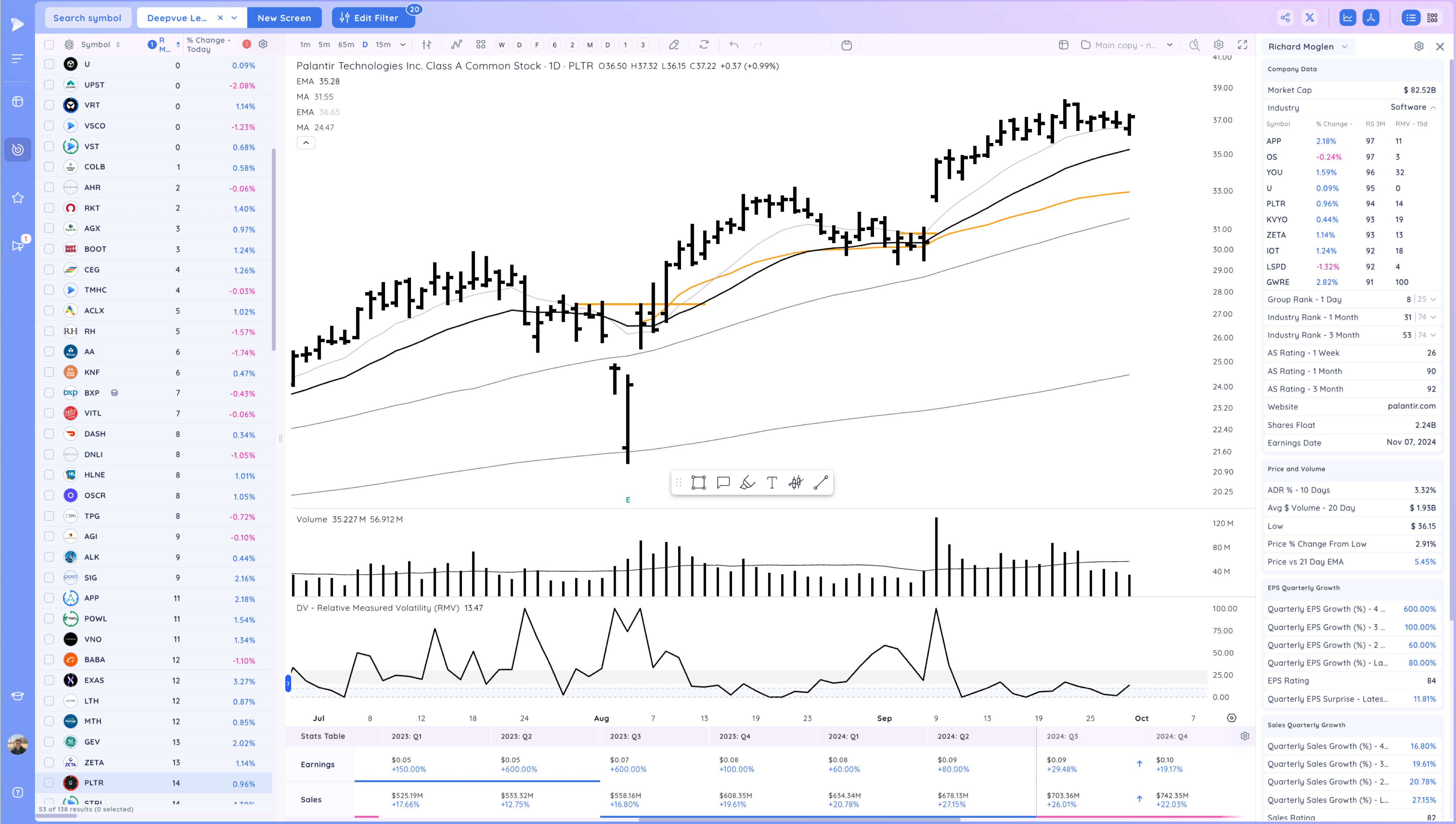The height and width of the screenshot is (824, 1456).
Task: Tick the checkbox for UPST row
Action: pos(49,85)
